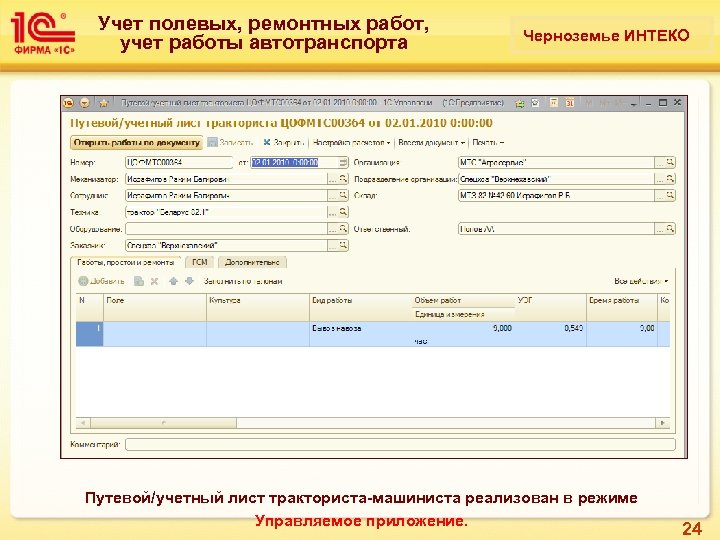Click the Записать save diskette icon
The height and width of the screenshot is (540, 720).
point(212,143)
